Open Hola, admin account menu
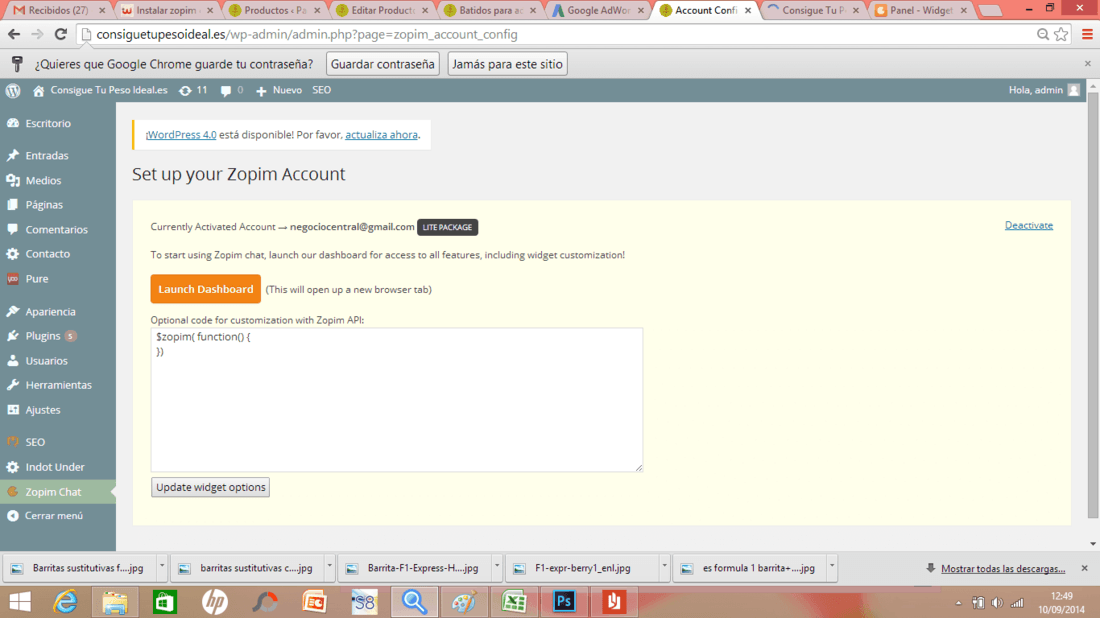This screenshot has width=1100, height=618. point(1044,90)
